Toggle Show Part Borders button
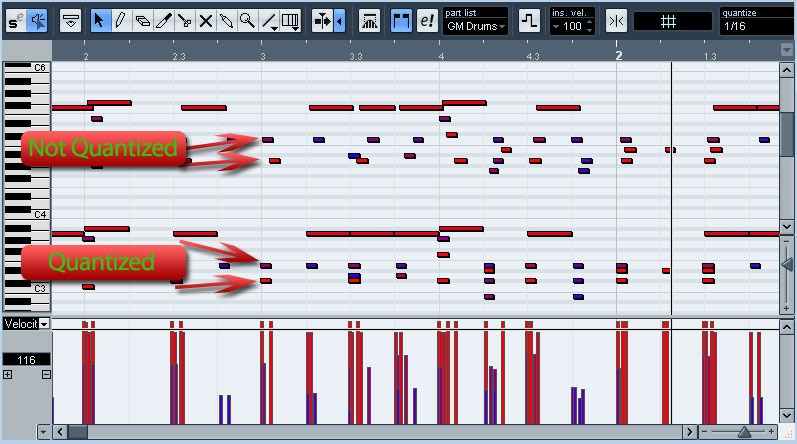Screen dimensions: 797x444 (x=401, y=21)
